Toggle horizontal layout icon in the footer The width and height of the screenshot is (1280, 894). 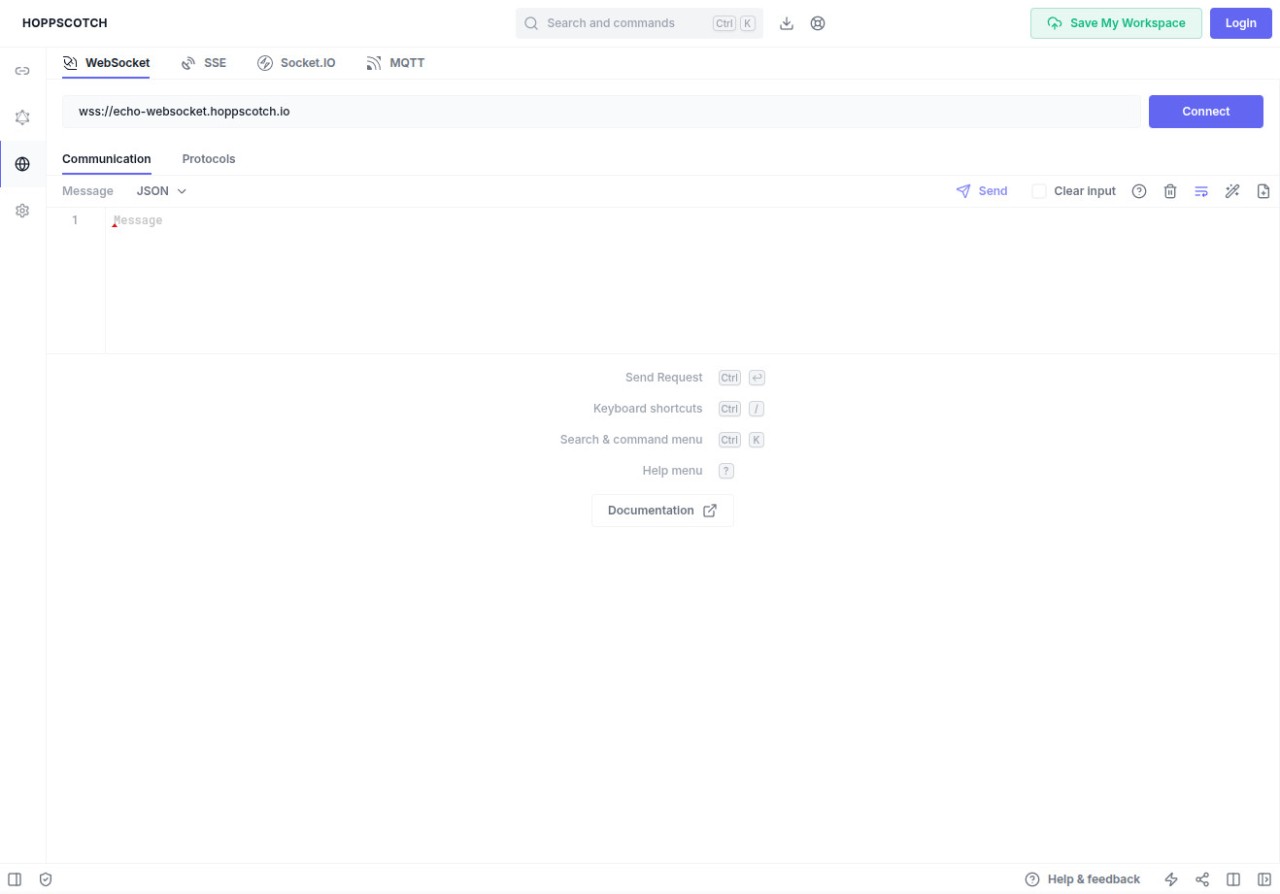pyautogui.click(x=1233, y=879)
